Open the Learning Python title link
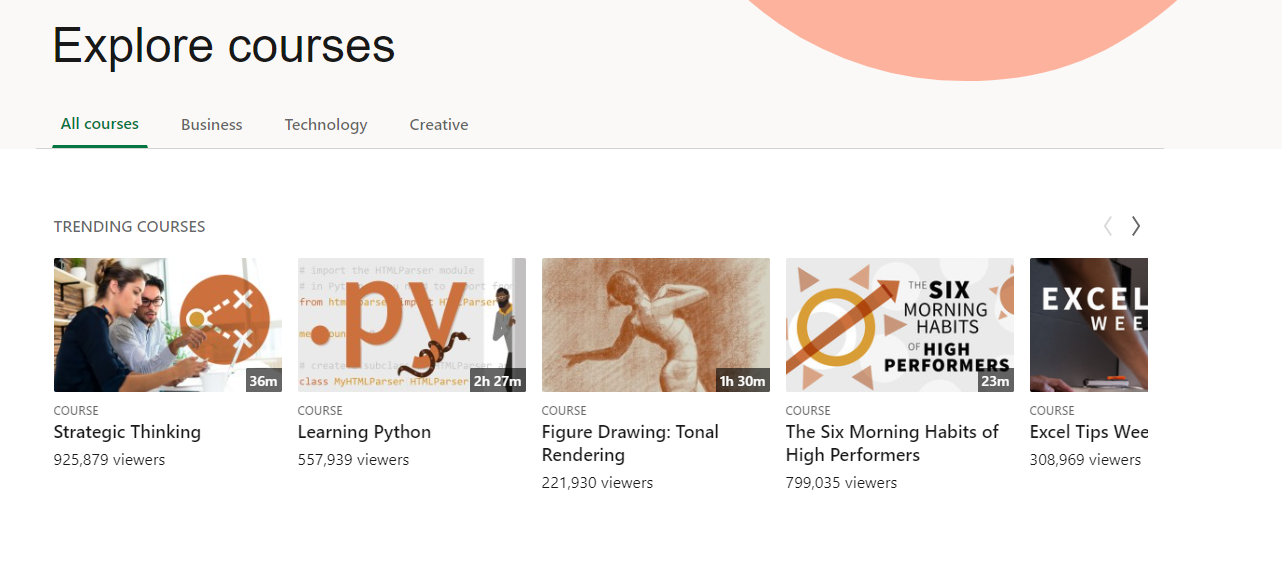 coord(364,432)
